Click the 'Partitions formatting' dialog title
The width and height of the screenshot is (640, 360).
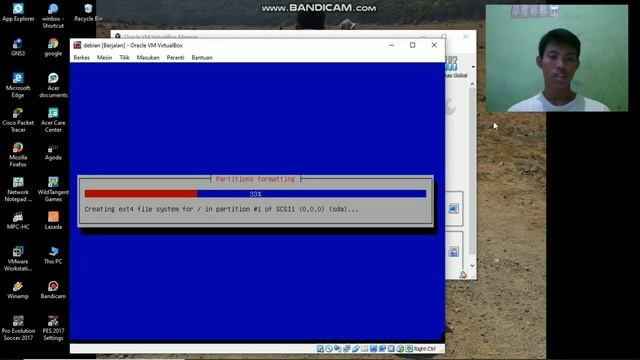(x=256, y=179)
